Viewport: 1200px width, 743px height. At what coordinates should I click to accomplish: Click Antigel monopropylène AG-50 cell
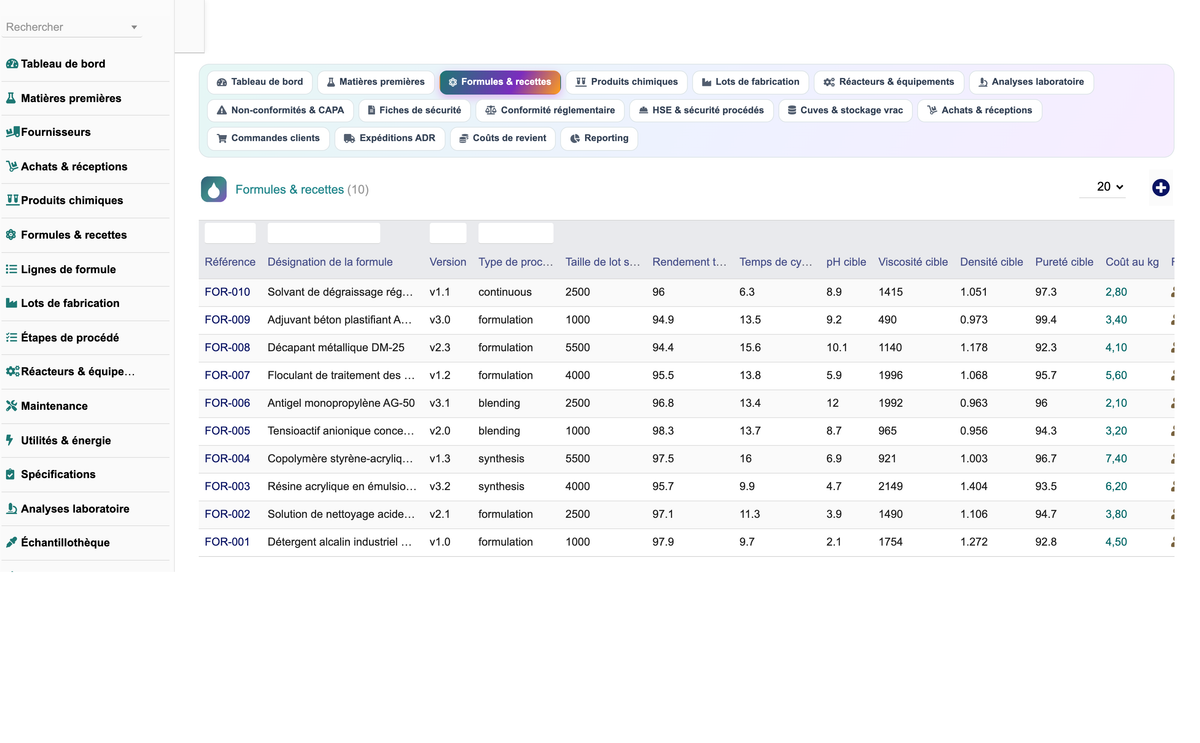pyautogui.click(x=341, y=403)
